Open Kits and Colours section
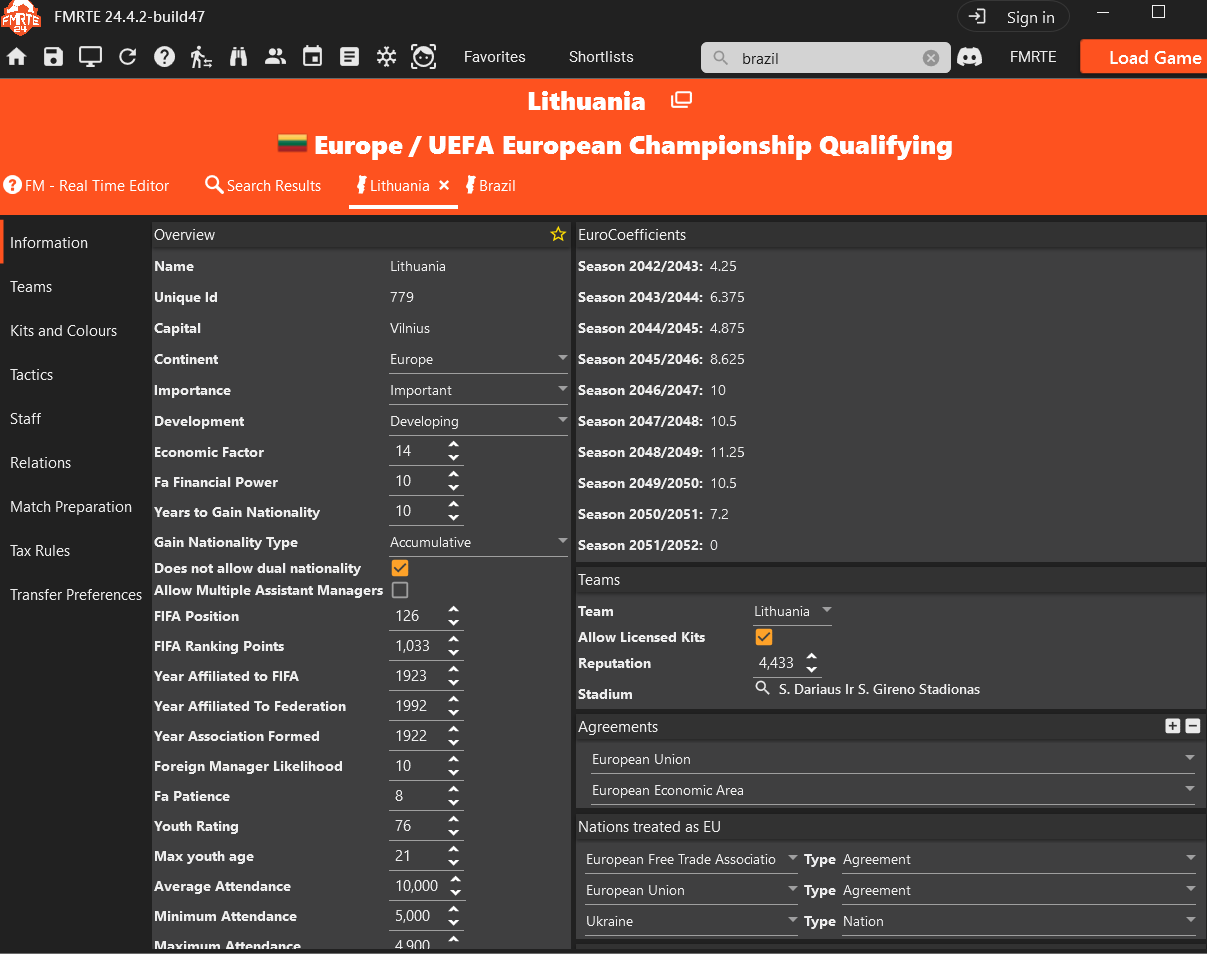 tap(64, 331)
